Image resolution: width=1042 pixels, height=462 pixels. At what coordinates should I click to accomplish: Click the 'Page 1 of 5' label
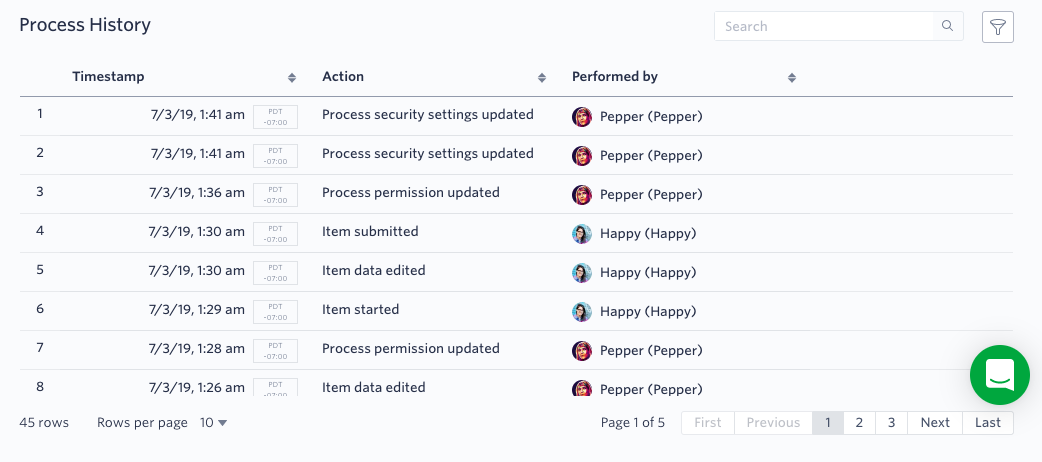(633, 423)
